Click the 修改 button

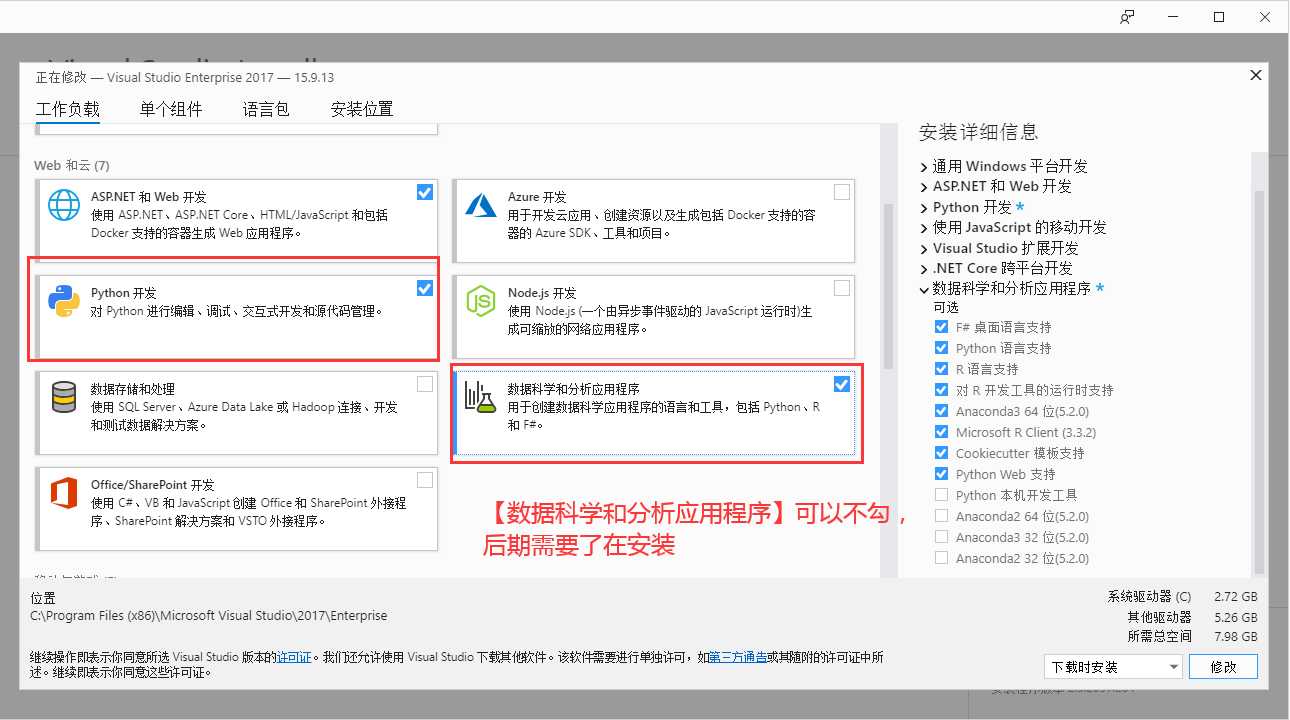click(x=1224, y=666)
